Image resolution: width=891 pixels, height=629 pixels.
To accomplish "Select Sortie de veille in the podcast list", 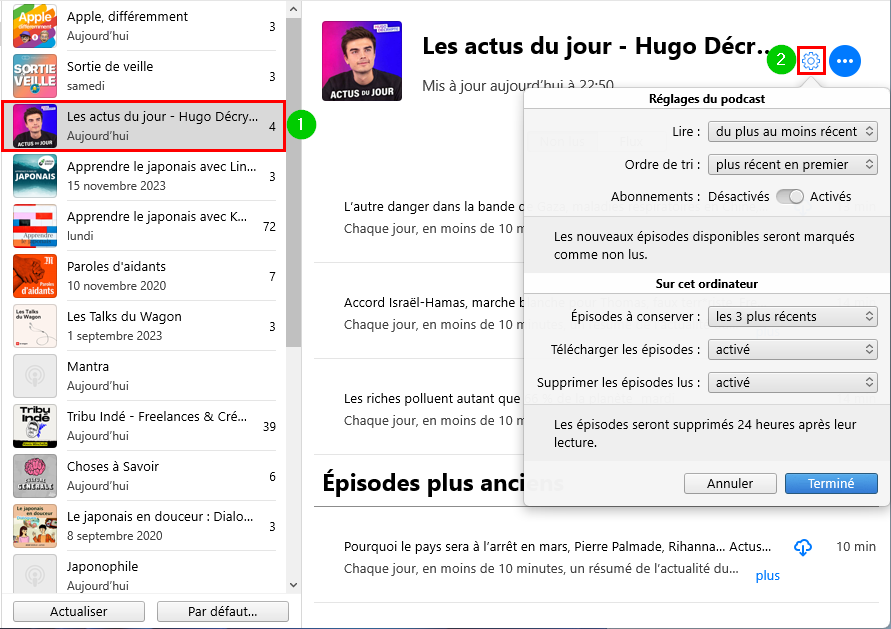I will 144,76.
